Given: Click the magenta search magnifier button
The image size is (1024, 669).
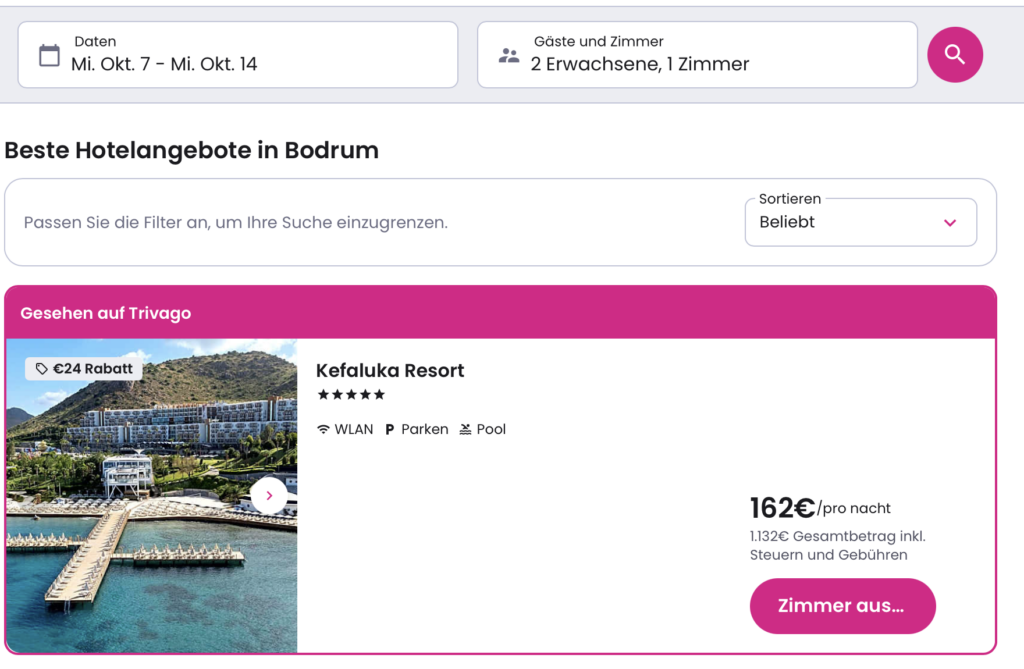Looking at the screenshot, I should pos(955,55).
